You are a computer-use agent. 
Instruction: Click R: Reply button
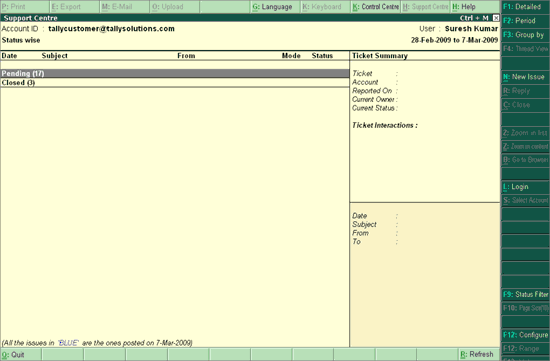pos(525,91)
